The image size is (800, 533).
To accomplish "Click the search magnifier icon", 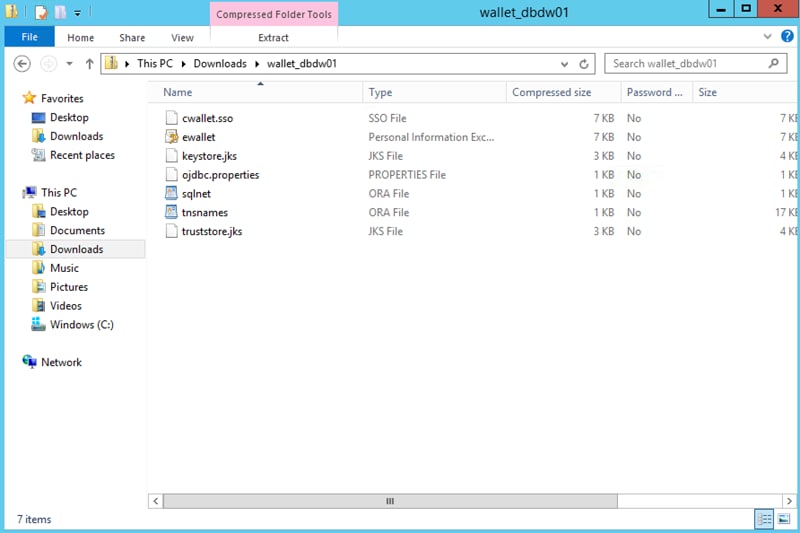I will pyautogui.click(x=773, y=63).
